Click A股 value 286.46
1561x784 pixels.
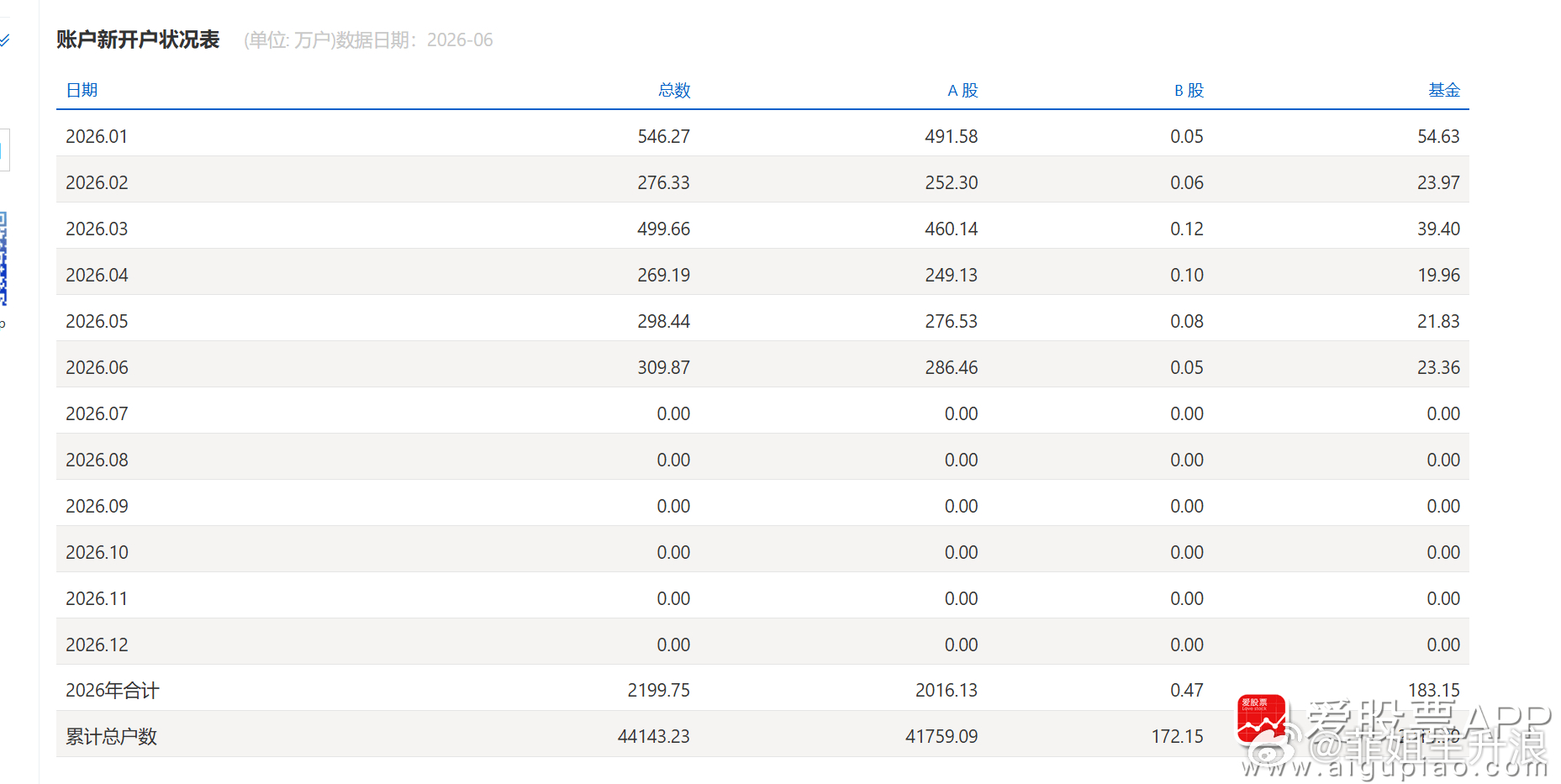951,367
